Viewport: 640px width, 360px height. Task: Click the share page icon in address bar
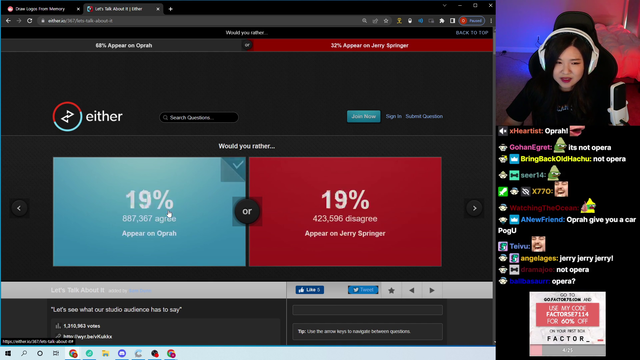(x=375, y=21)
